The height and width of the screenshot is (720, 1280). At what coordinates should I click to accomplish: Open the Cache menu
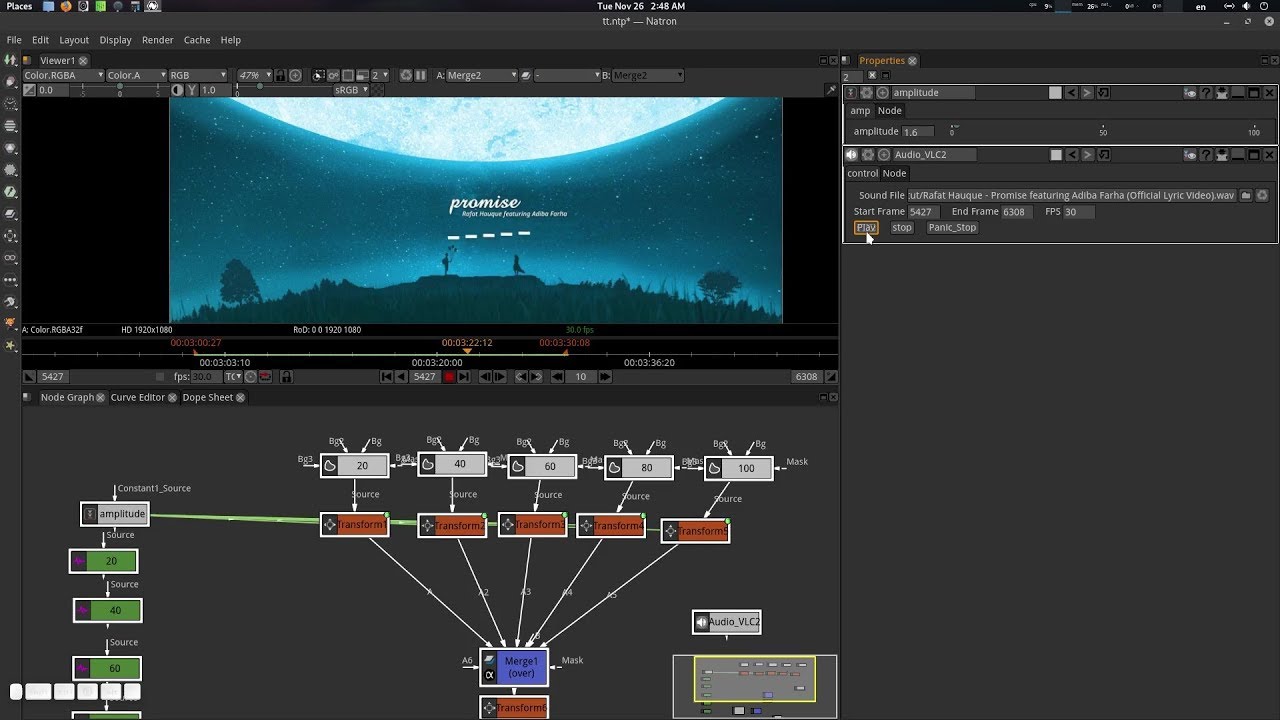point(197,40)
